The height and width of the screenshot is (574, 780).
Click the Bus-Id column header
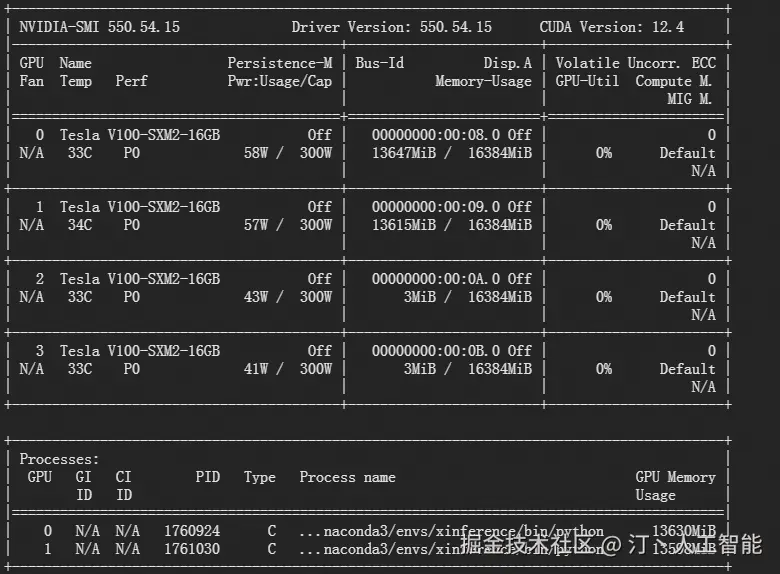tap(380, 63)
